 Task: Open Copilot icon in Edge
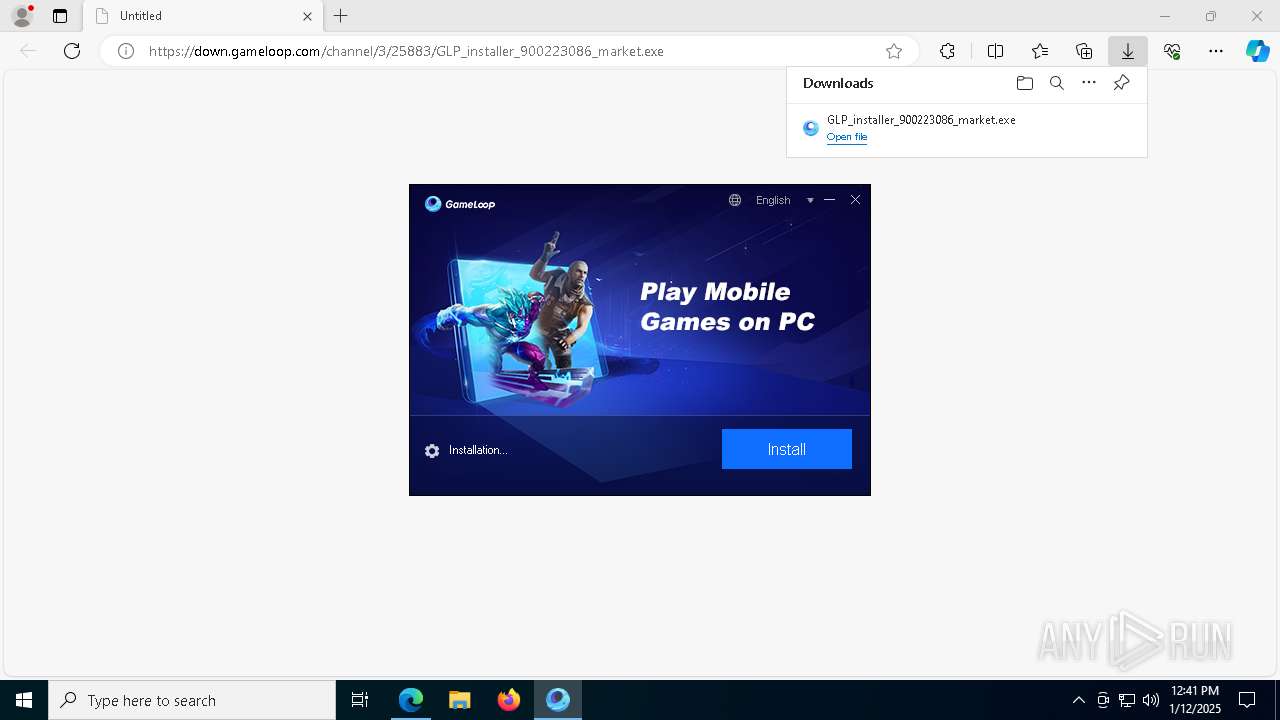[x=1257, y=51]
